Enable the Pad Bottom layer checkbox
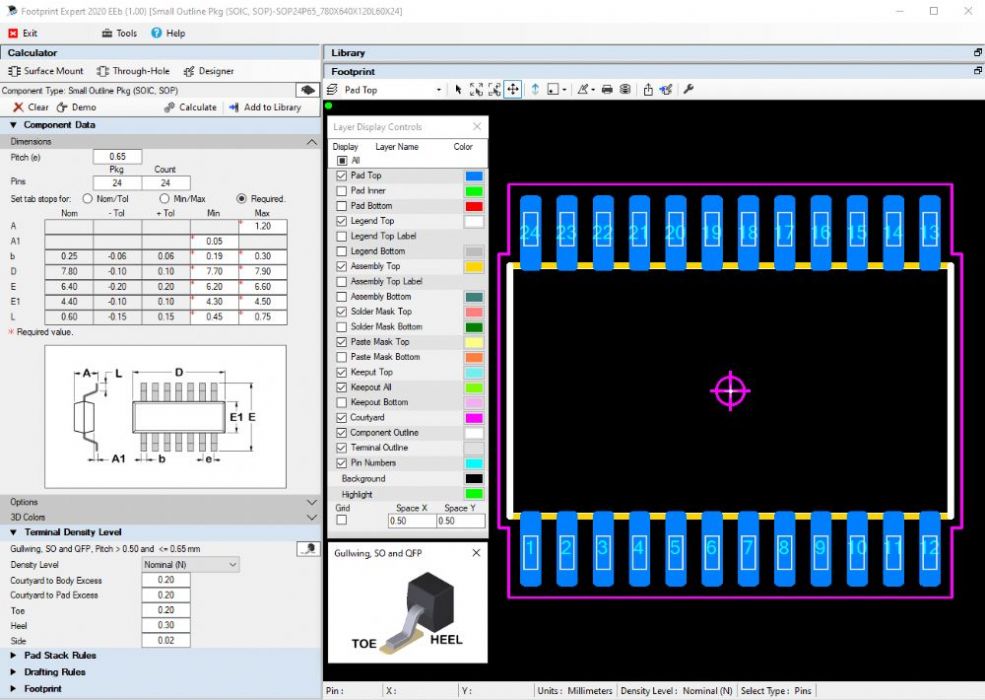The image size is (985, 700). [342, 206]
